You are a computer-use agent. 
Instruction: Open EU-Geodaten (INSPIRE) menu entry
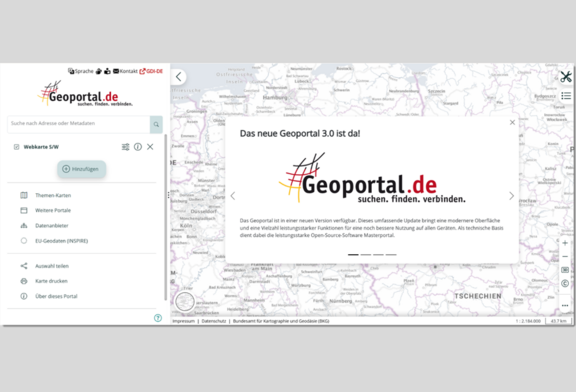(x=54, y=241)
